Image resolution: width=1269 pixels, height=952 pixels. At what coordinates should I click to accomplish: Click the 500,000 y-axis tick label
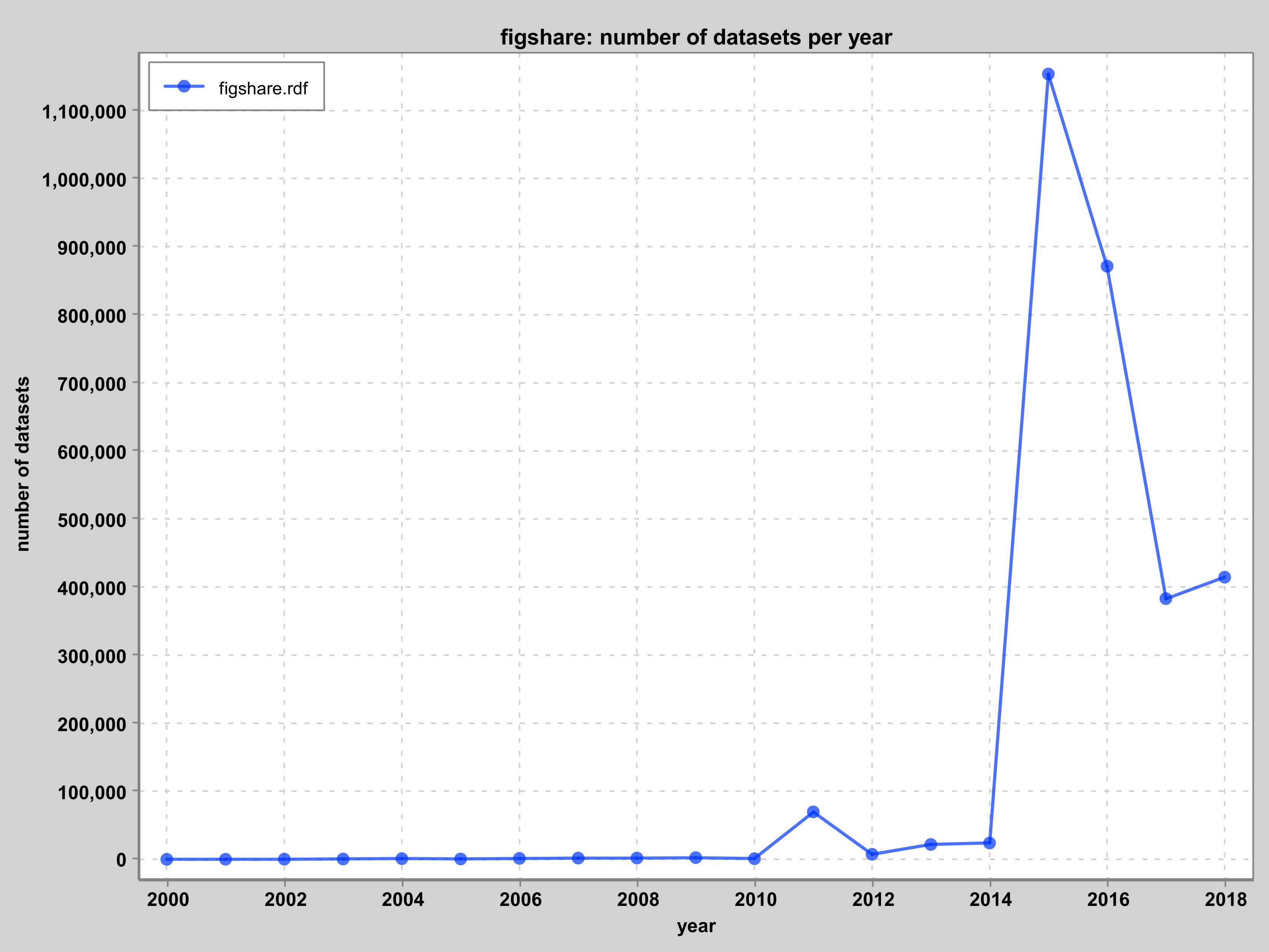92,520
